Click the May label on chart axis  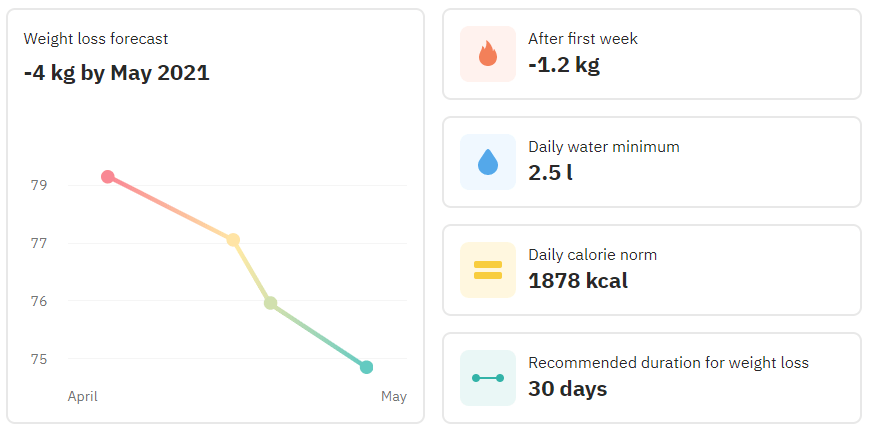click(394, 397)
